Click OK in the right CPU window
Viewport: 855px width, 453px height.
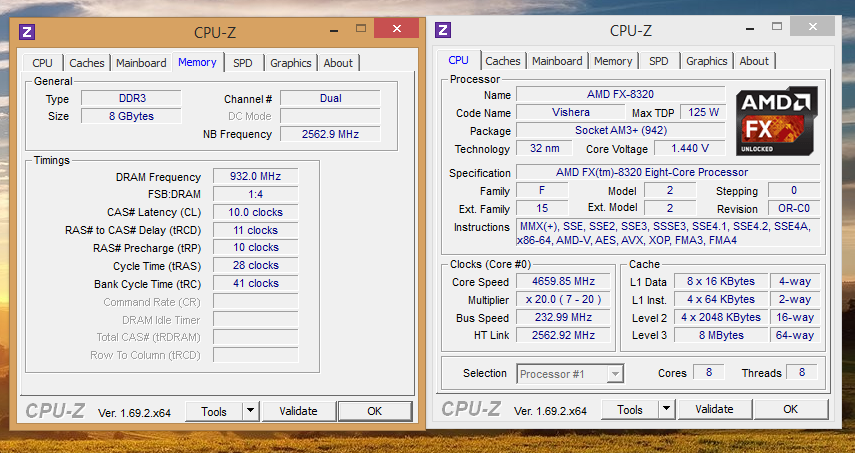[x=791, y=409]
